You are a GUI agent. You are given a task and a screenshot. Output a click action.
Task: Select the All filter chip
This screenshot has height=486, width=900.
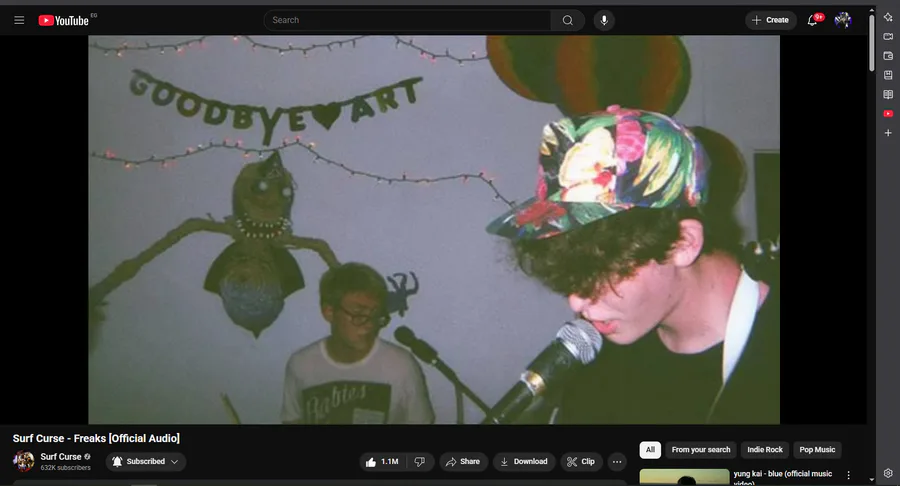650,450
